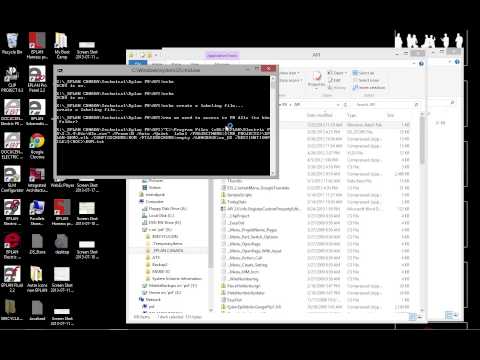Open the round red EPLAN Electric desktop icon
480x360 pixels.
coord(12,246)
